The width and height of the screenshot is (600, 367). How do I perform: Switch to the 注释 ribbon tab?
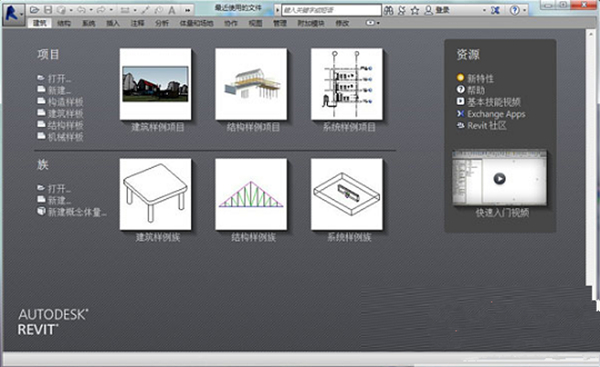137,23
